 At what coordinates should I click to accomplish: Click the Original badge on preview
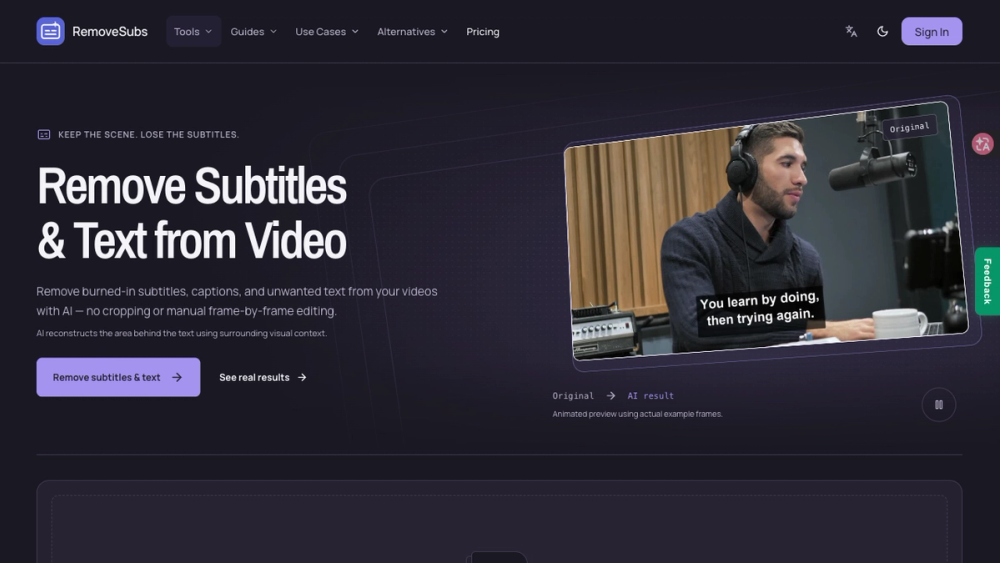click(909, 128)
